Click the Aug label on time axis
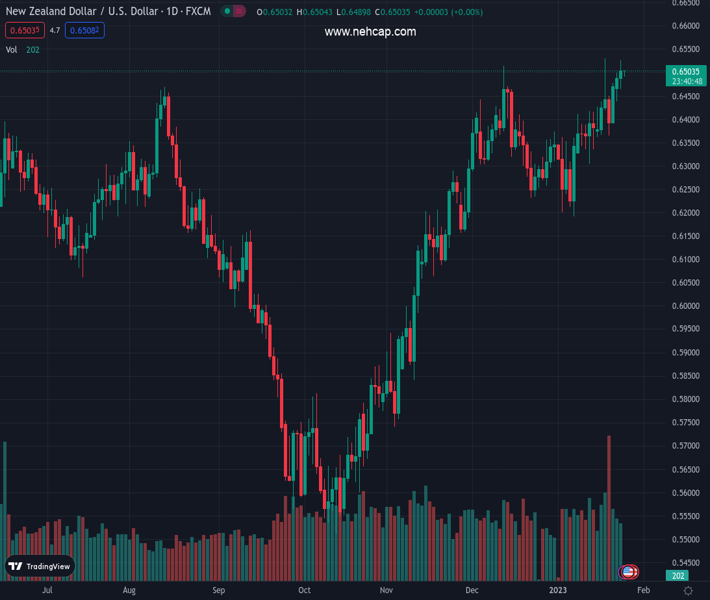 tap(129, 591)
